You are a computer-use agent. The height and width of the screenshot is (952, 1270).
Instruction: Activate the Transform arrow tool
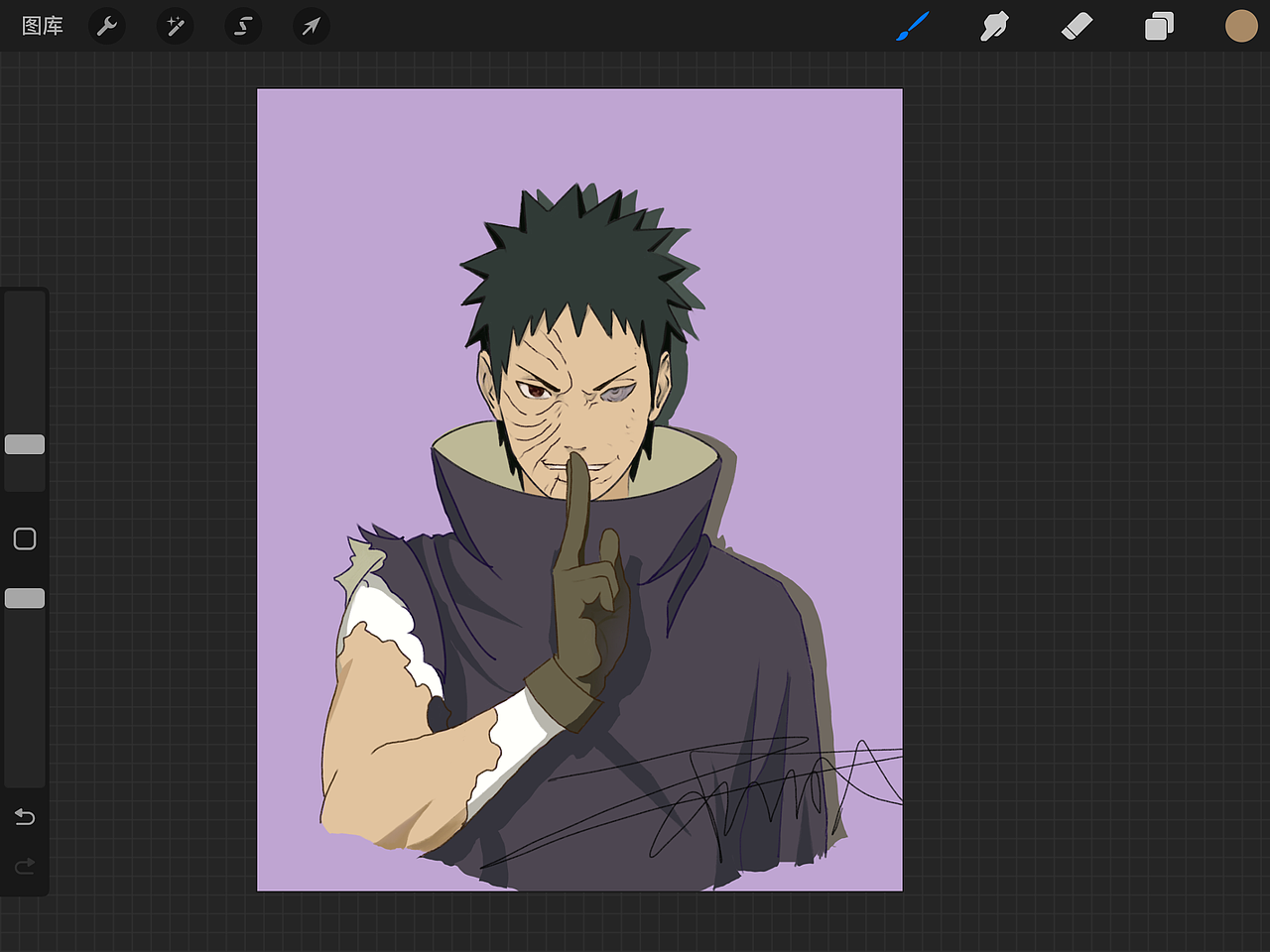pyautogui.click(x=312, y=26)
